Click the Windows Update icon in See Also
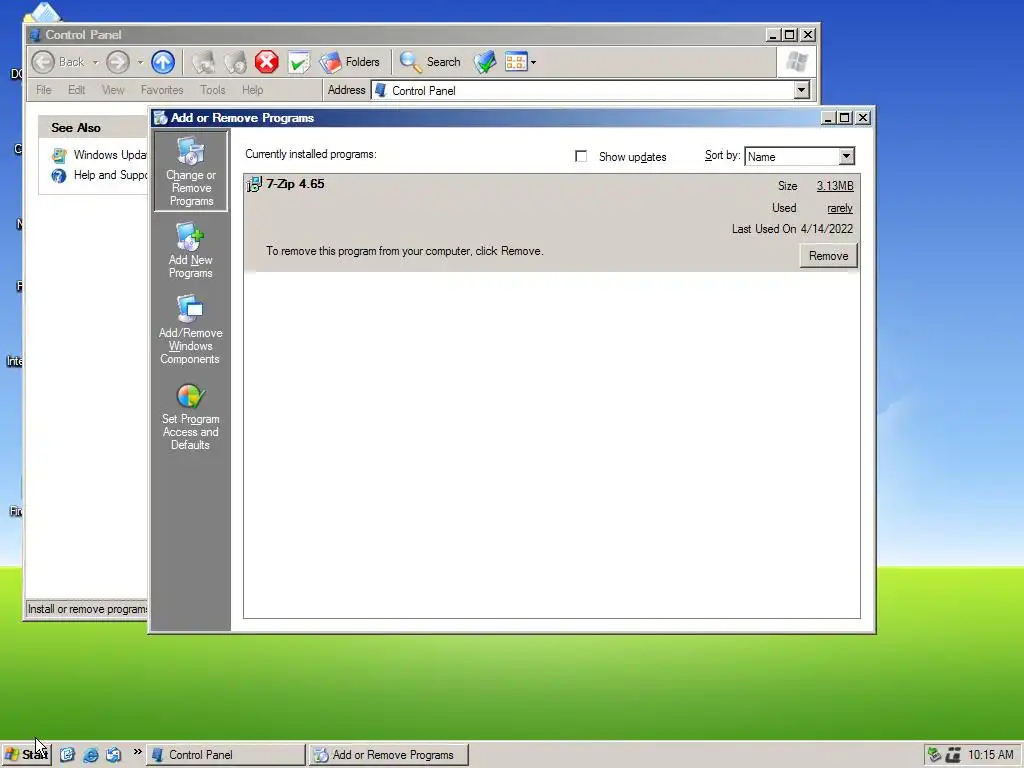Image resolution: width=1024 pixels, height=768 pixels. pyautogui.click(x=59, y=155)
